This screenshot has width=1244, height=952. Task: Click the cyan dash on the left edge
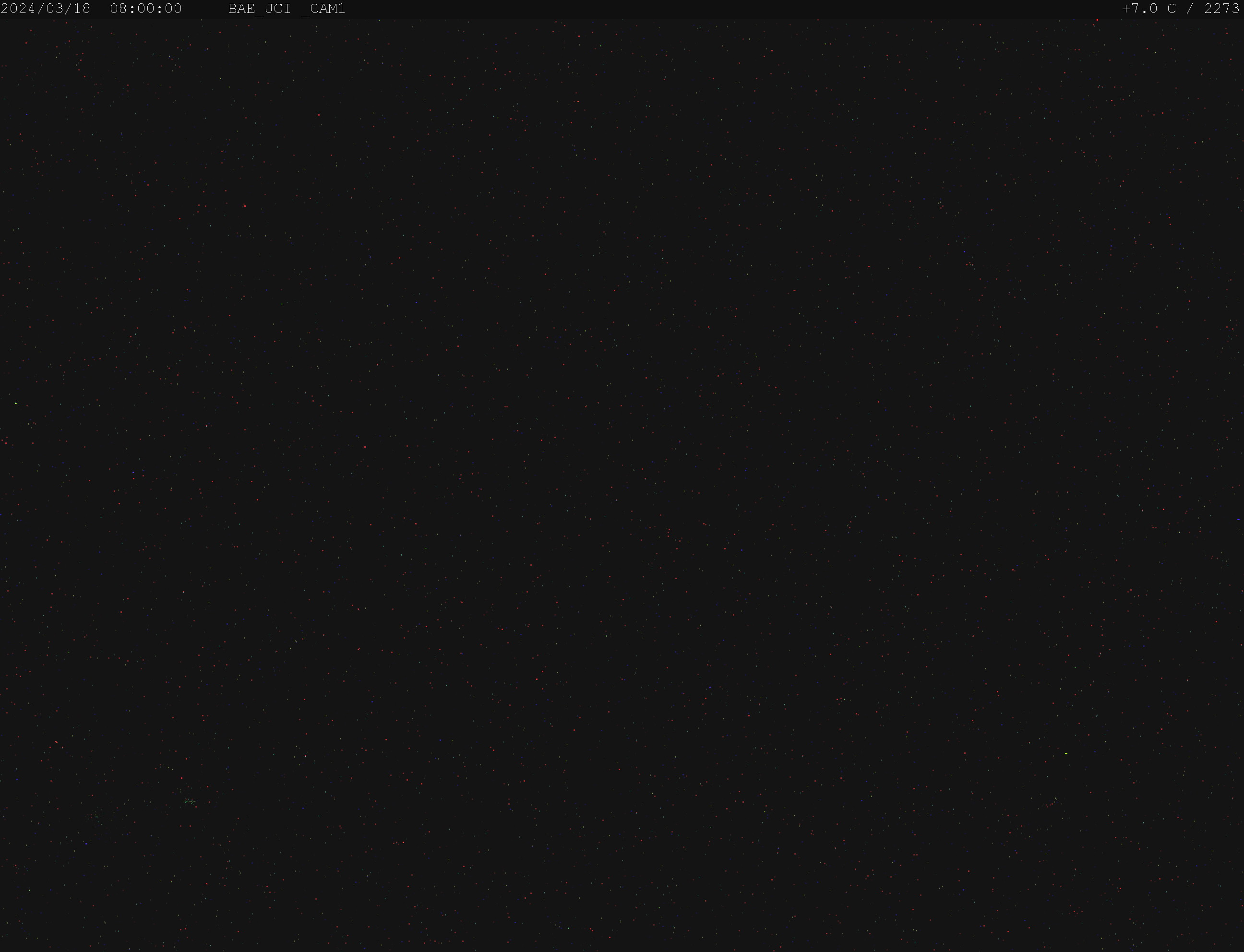click(16, 403)
